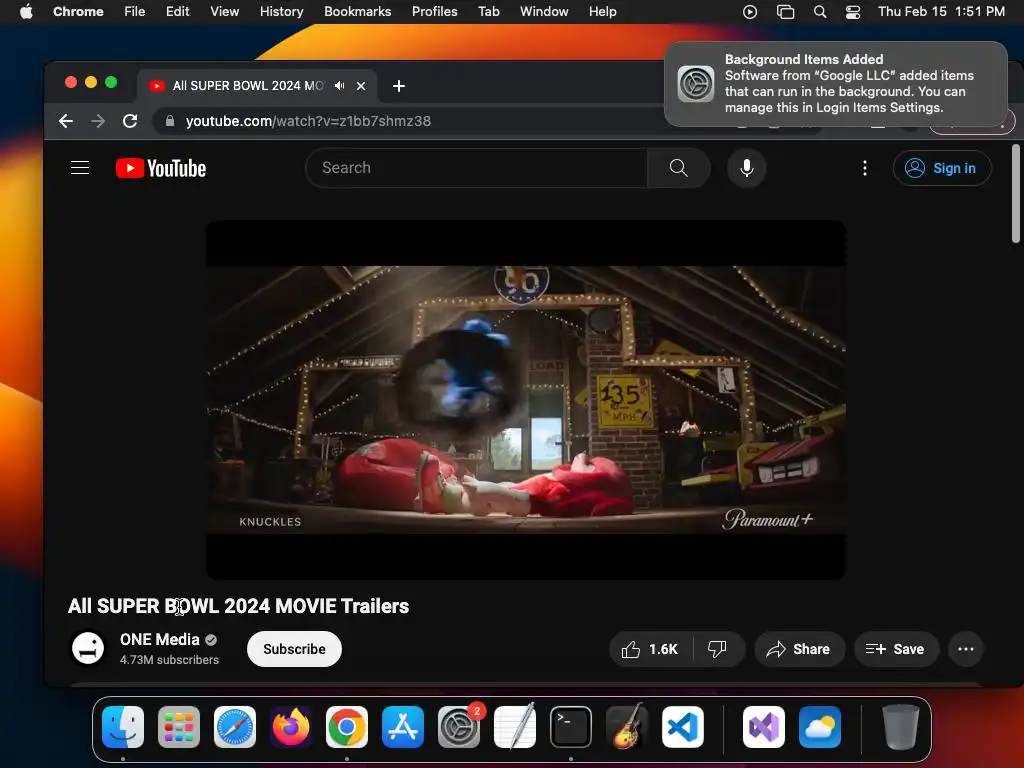Open Control Center in menu bar
This screenshot has width=1024, height=768.
(x=852, y=11)
